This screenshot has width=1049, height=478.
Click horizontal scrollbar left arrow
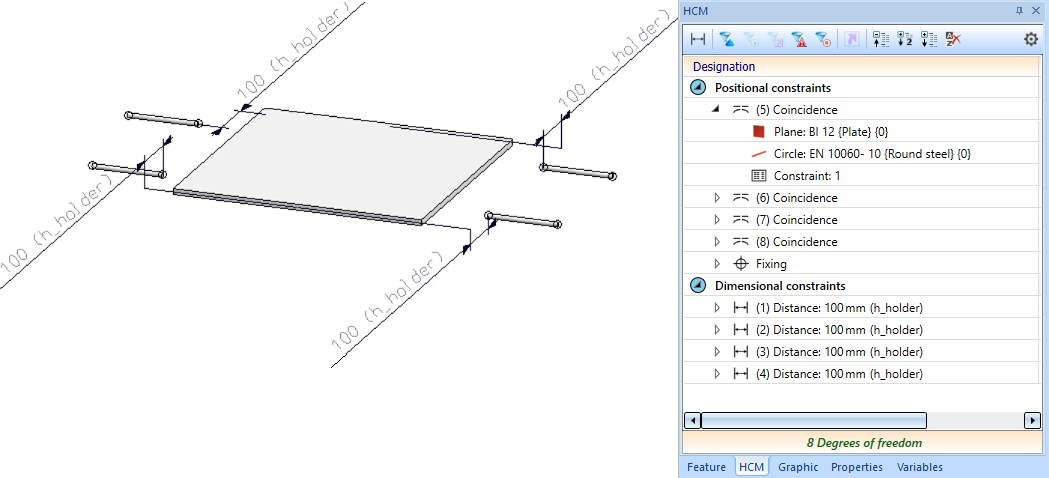click(x=692, y=420)
